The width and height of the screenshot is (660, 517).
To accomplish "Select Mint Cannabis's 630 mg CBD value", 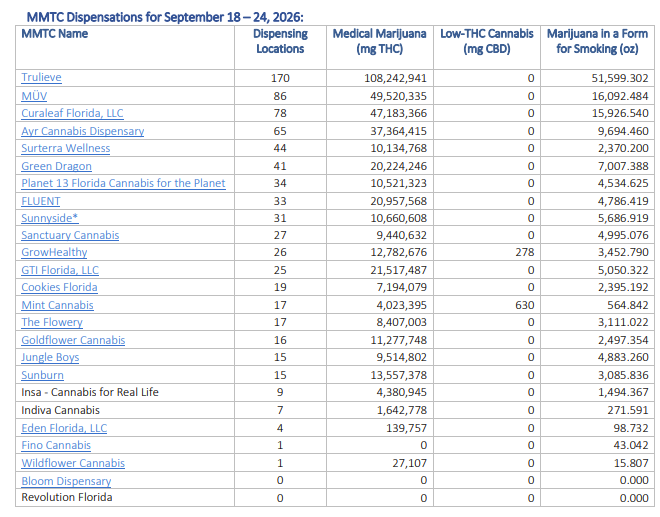I will click(524, 305).
